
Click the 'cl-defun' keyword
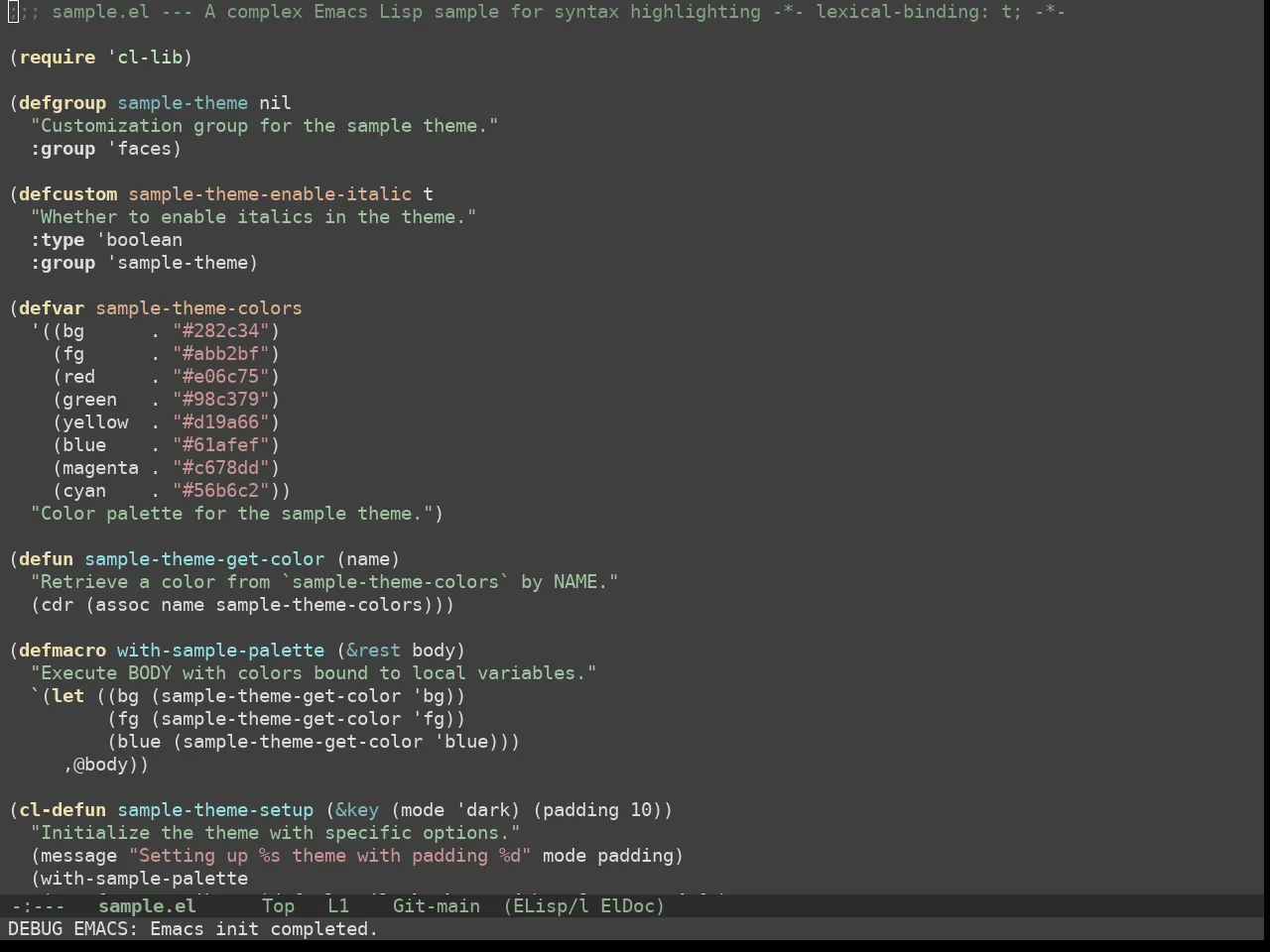(63, 810)
